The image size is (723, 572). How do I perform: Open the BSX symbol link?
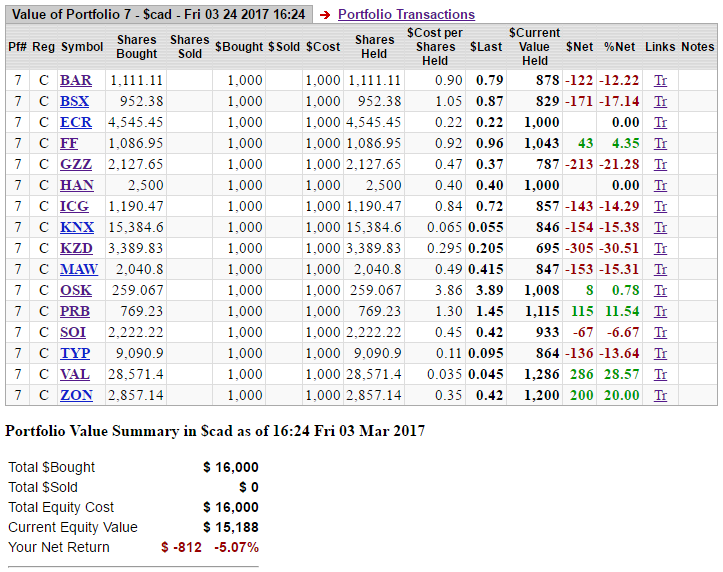tap(74, 101)
